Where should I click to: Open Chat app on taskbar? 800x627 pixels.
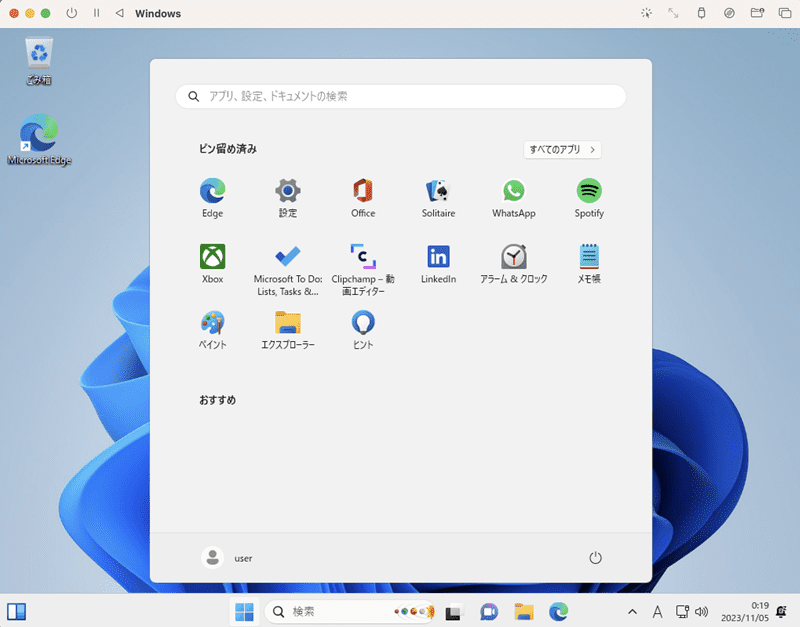point(489,611)
